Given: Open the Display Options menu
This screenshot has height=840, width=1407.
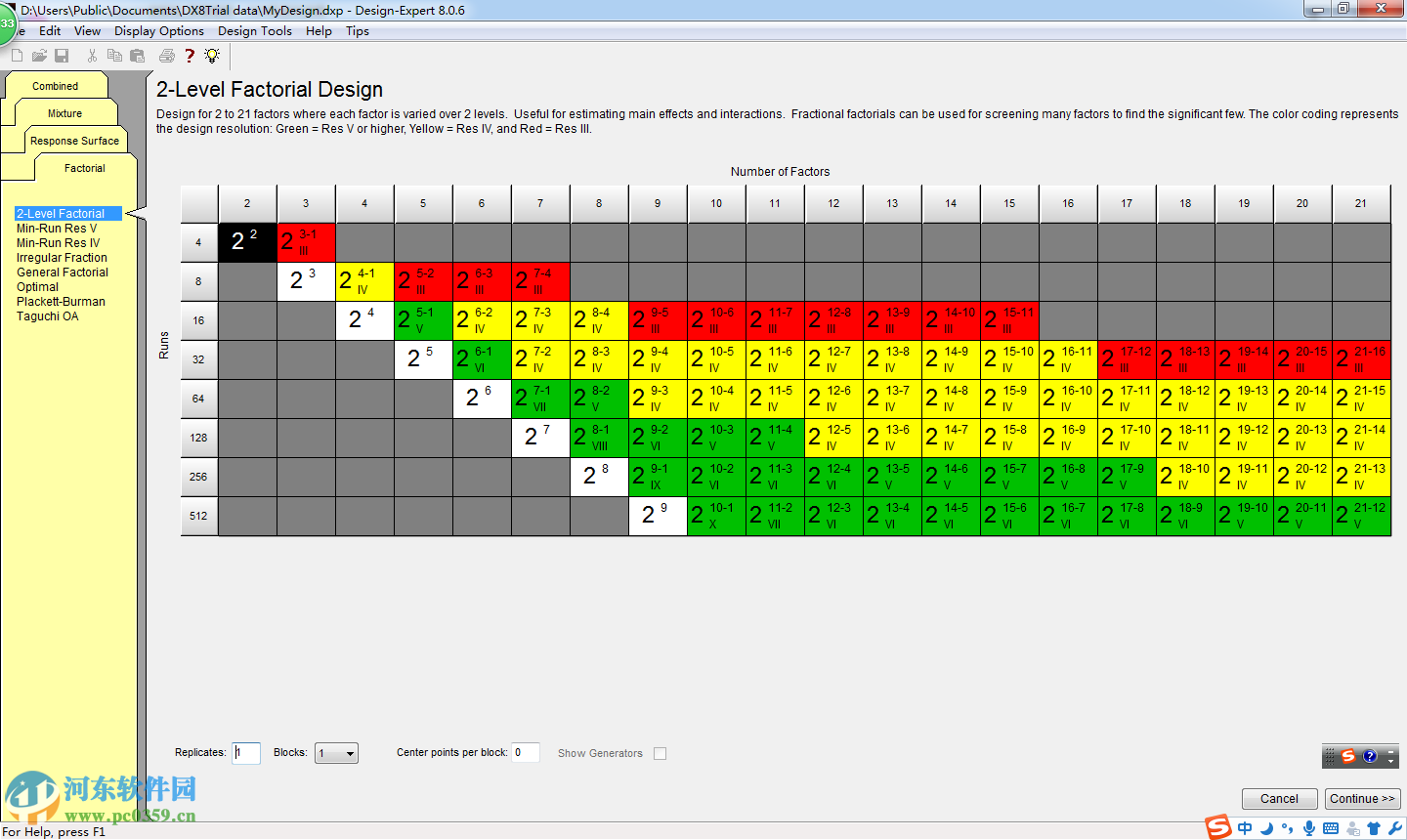Looking at the screenshot, I should [159, 31].
